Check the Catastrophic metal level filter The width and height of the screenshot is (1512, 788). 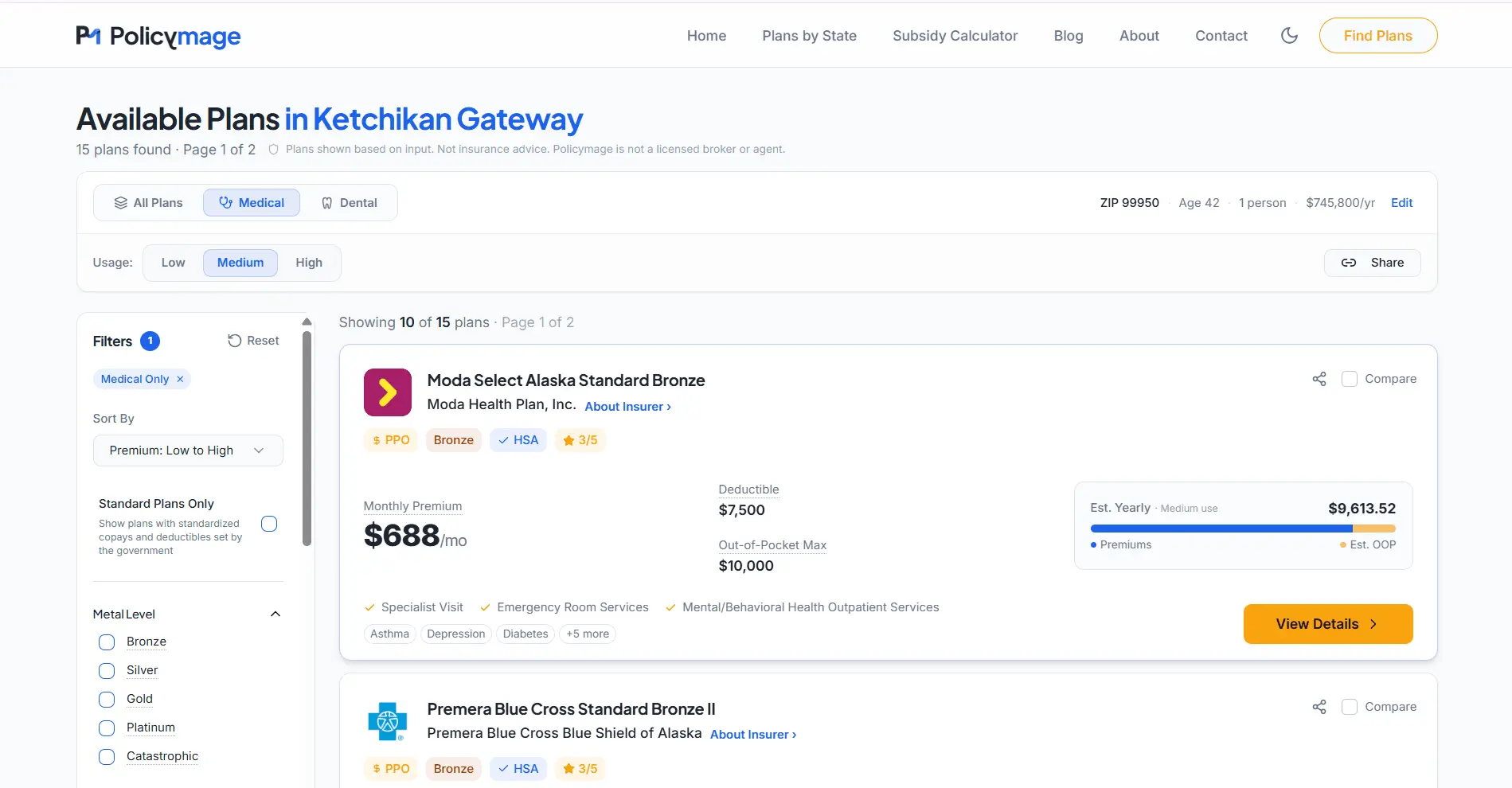point(107,757)
